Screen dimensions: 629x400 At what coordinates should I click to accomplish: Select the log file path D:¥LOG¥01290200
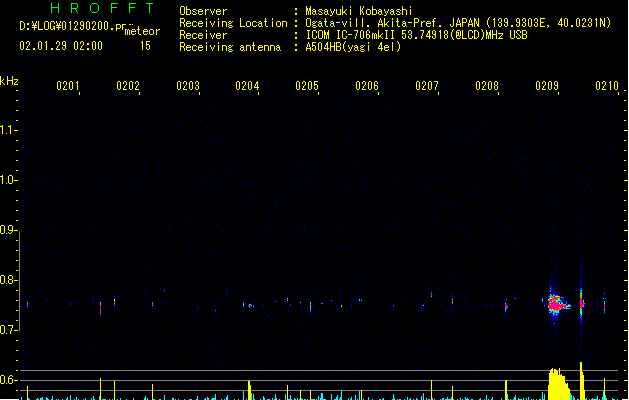point(73,26)
